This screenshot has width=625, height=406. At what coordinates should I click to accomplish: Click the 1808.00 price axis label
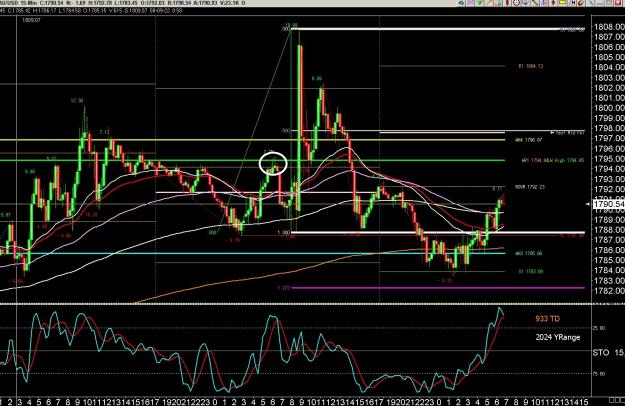click(609, 27)
